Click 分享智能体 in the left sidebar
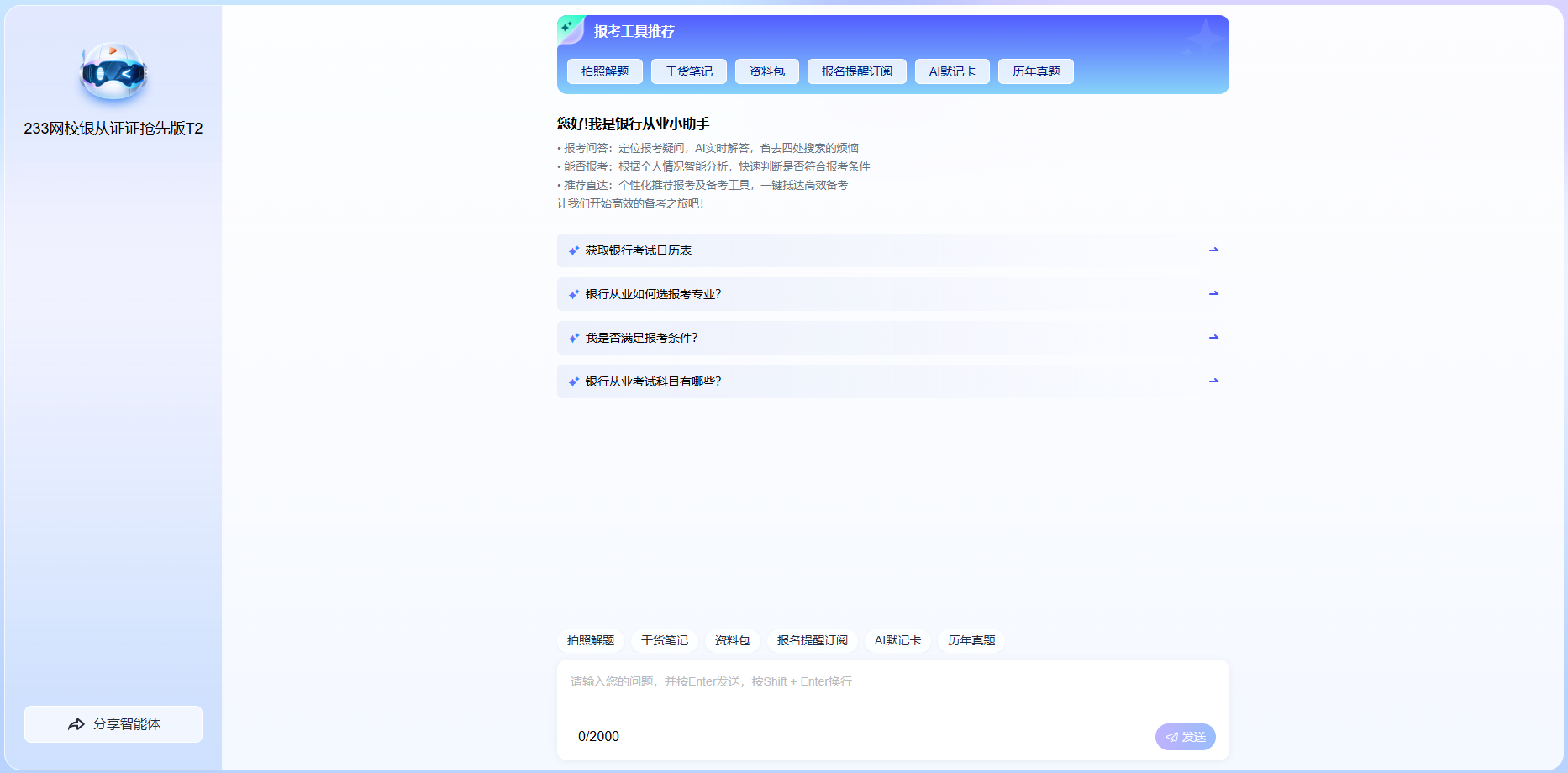The image size is (1568, 773). pyautogui.click(x=113, y=723)
